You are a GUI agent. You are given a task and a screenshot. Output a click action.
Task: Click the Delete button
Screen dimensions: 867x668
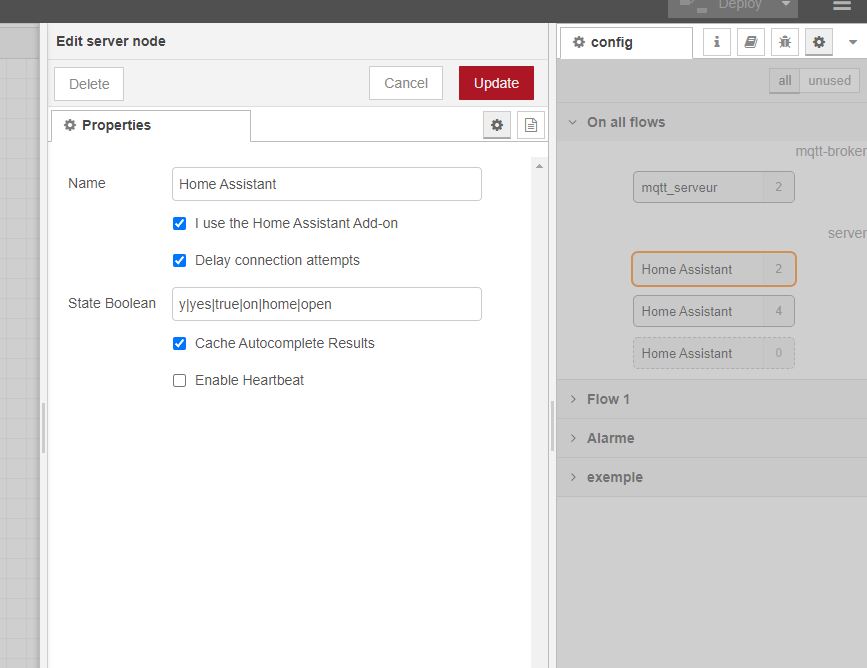point(89,84)
